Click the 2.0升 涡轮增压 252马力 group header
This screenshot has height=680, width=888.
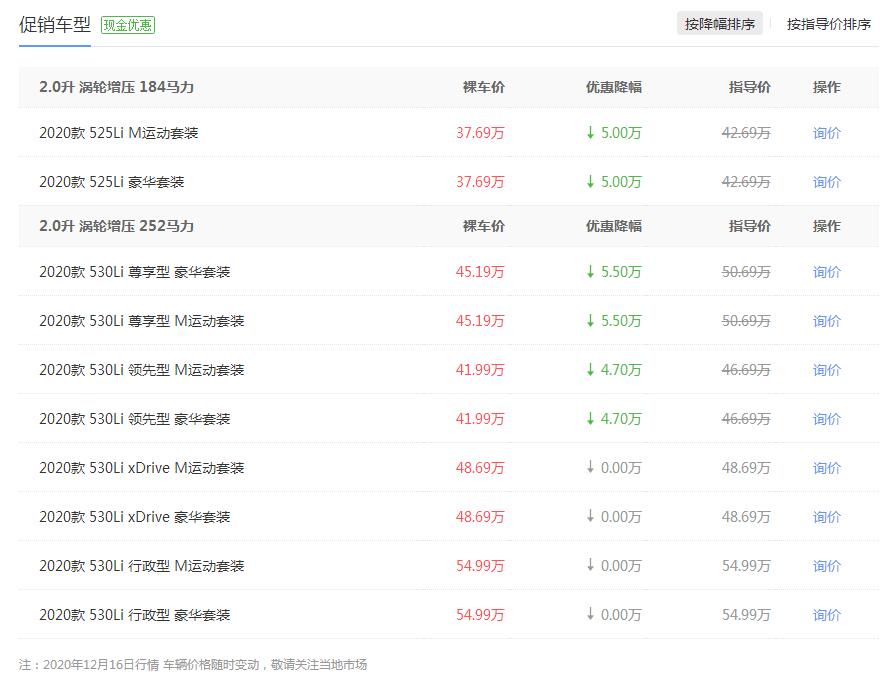click(117, 226)
